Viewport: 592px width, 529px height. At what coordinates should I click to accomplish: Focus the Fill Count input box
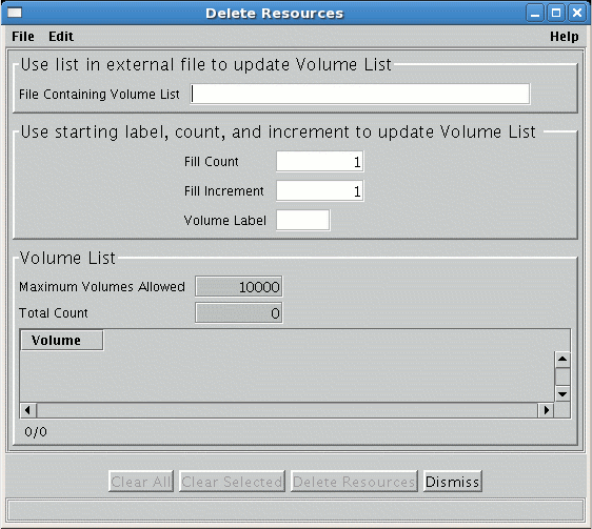tap(320, 162)
